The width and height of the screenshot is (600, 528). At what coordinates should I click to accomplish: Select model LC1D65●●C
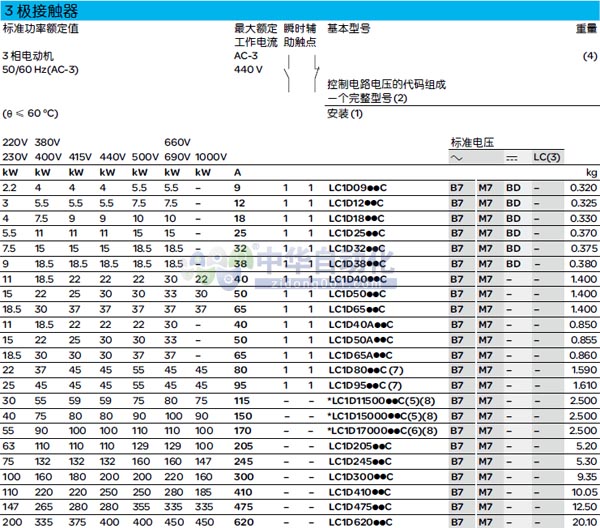pos(357,309)
